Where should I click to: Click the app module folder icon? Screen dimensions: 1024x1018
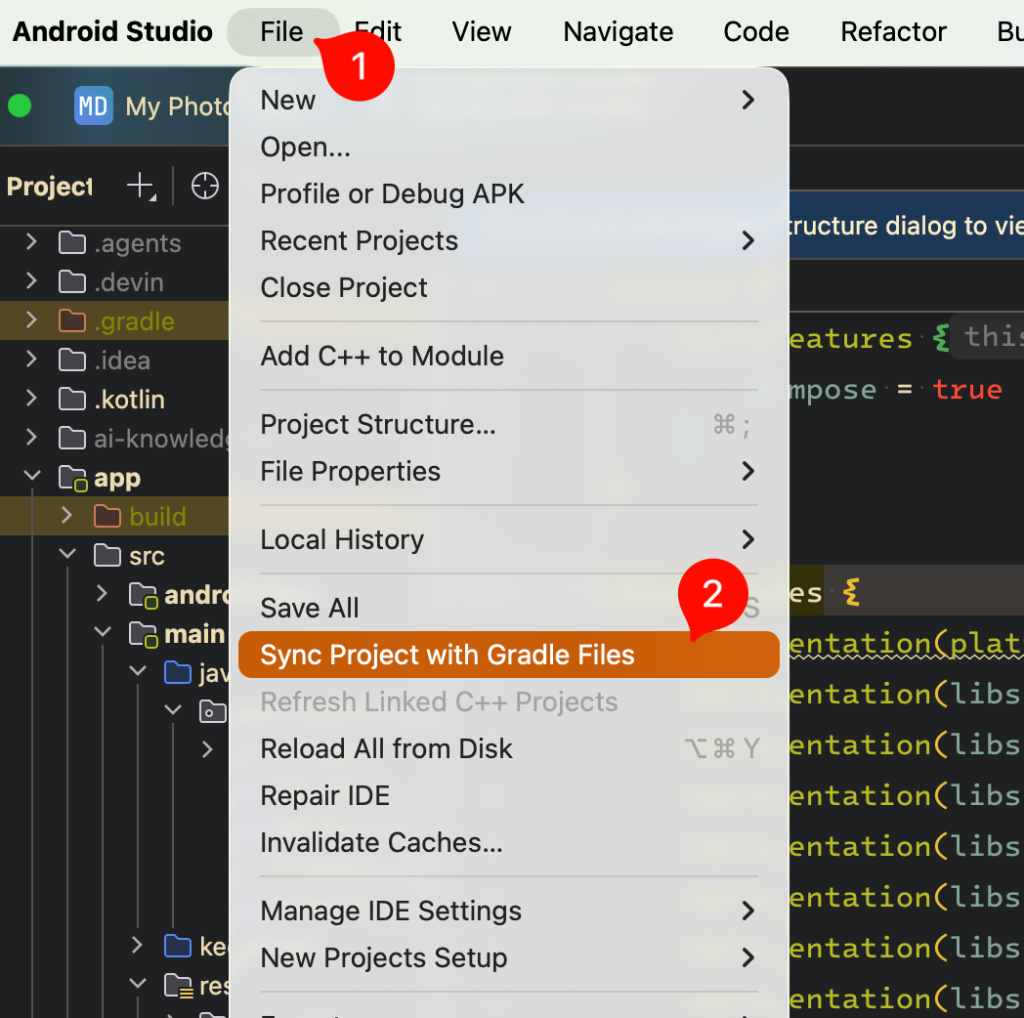(72, 478)
